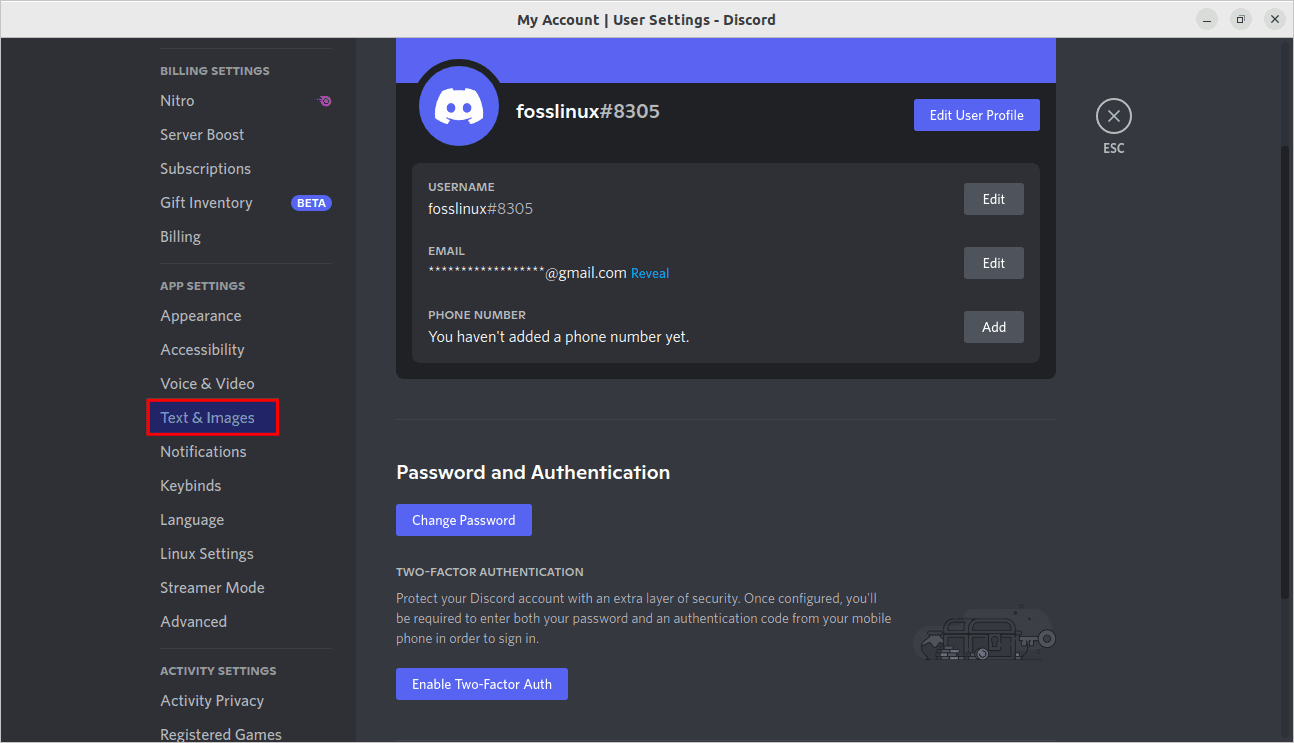The height and width of the screenshot is (743, 1294).
Task: Close the Discord window
Action: click(x=1273, y=19)
